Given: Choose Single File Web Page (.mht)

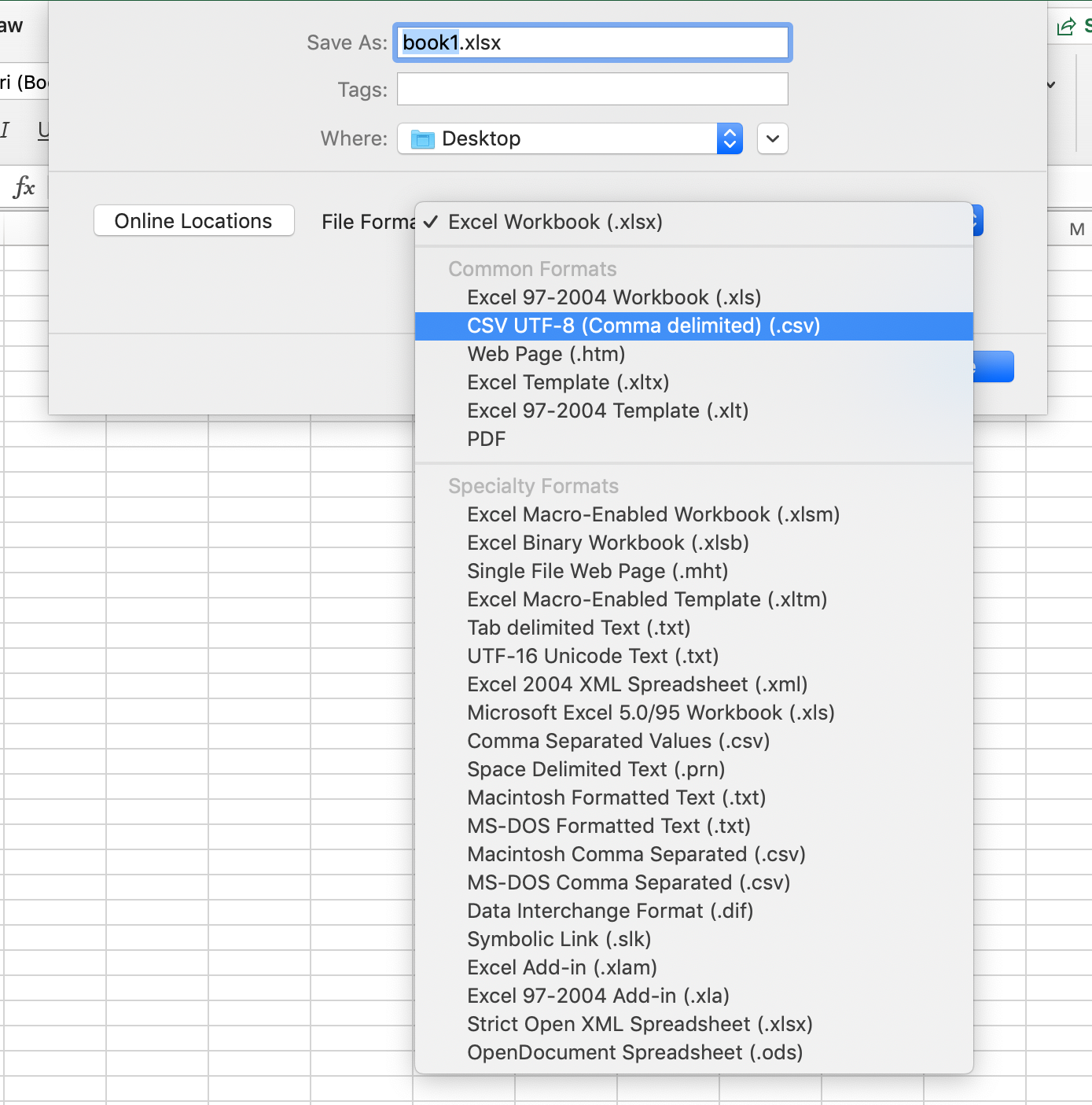Looking at the screenshot, I should (x=693, y=571).
